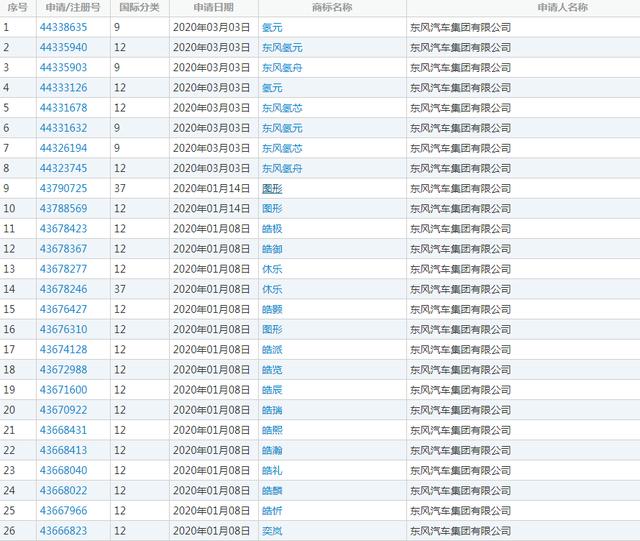Open application number 44331678
The height and width of the screenshot is (541, 640).
point(63,108)
